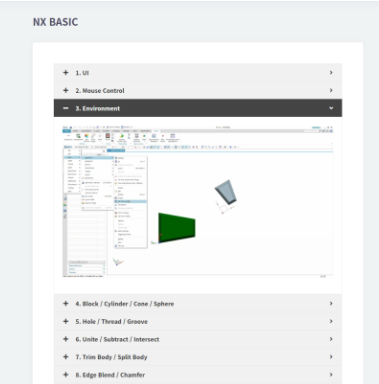Open "7. Trim Body / Split Body" title
Viewport: 379px width, 384px height.
tap(111, 357)
